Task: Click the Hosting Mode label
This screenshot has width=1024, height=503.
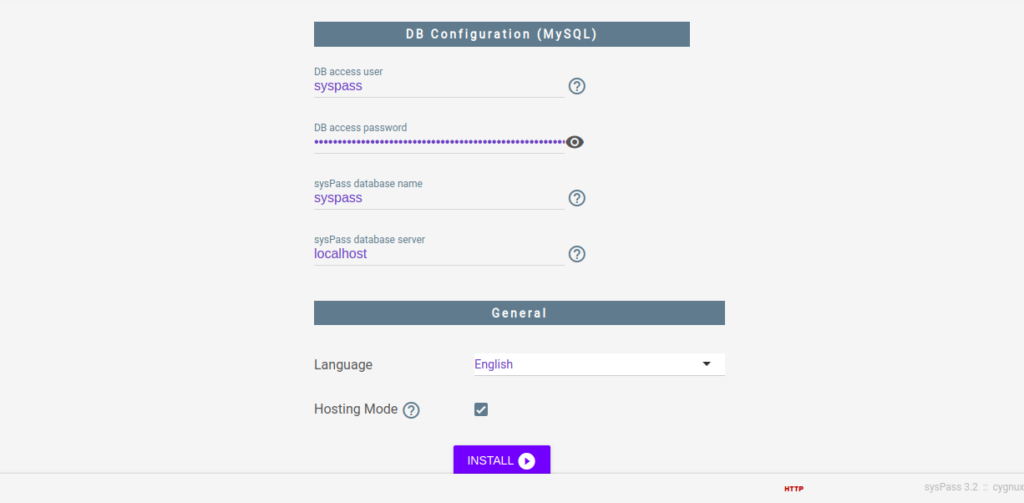Action: [x=356, y=409]
